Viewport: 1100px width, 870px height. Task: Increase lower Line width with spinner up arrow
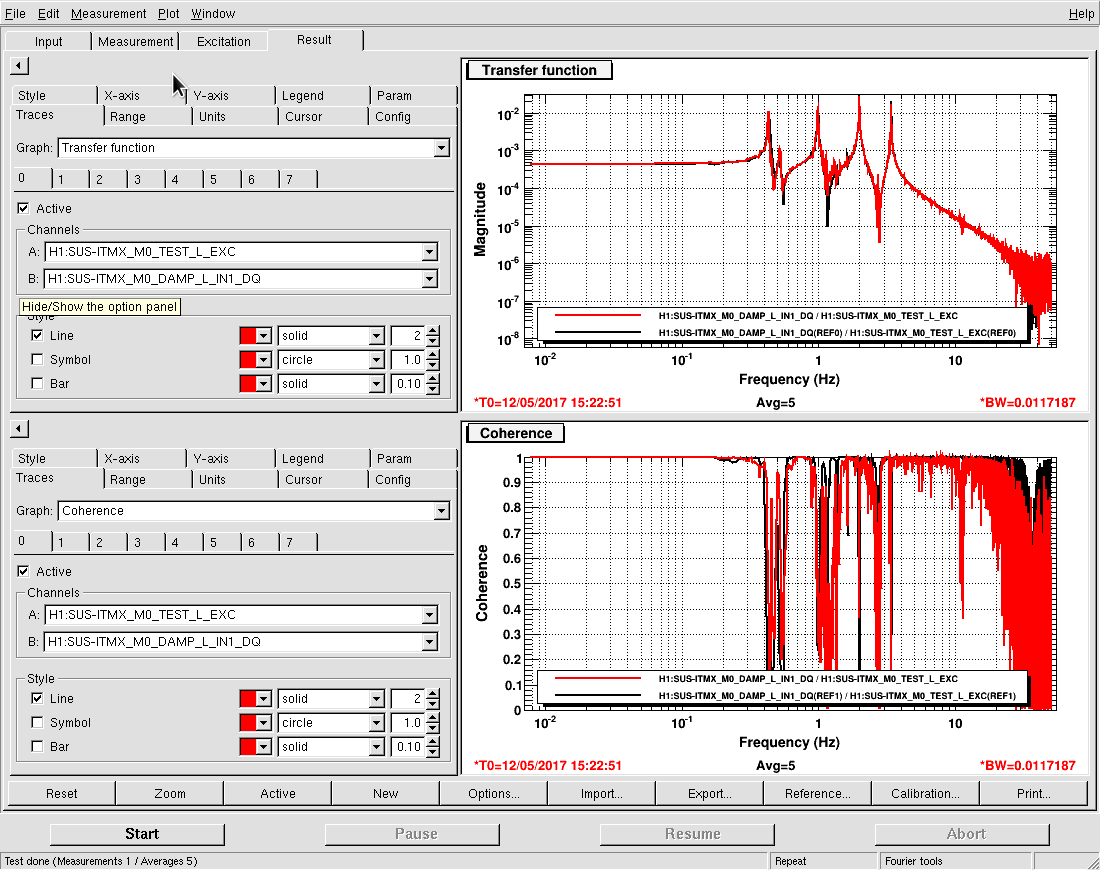(x=433, y=694)
